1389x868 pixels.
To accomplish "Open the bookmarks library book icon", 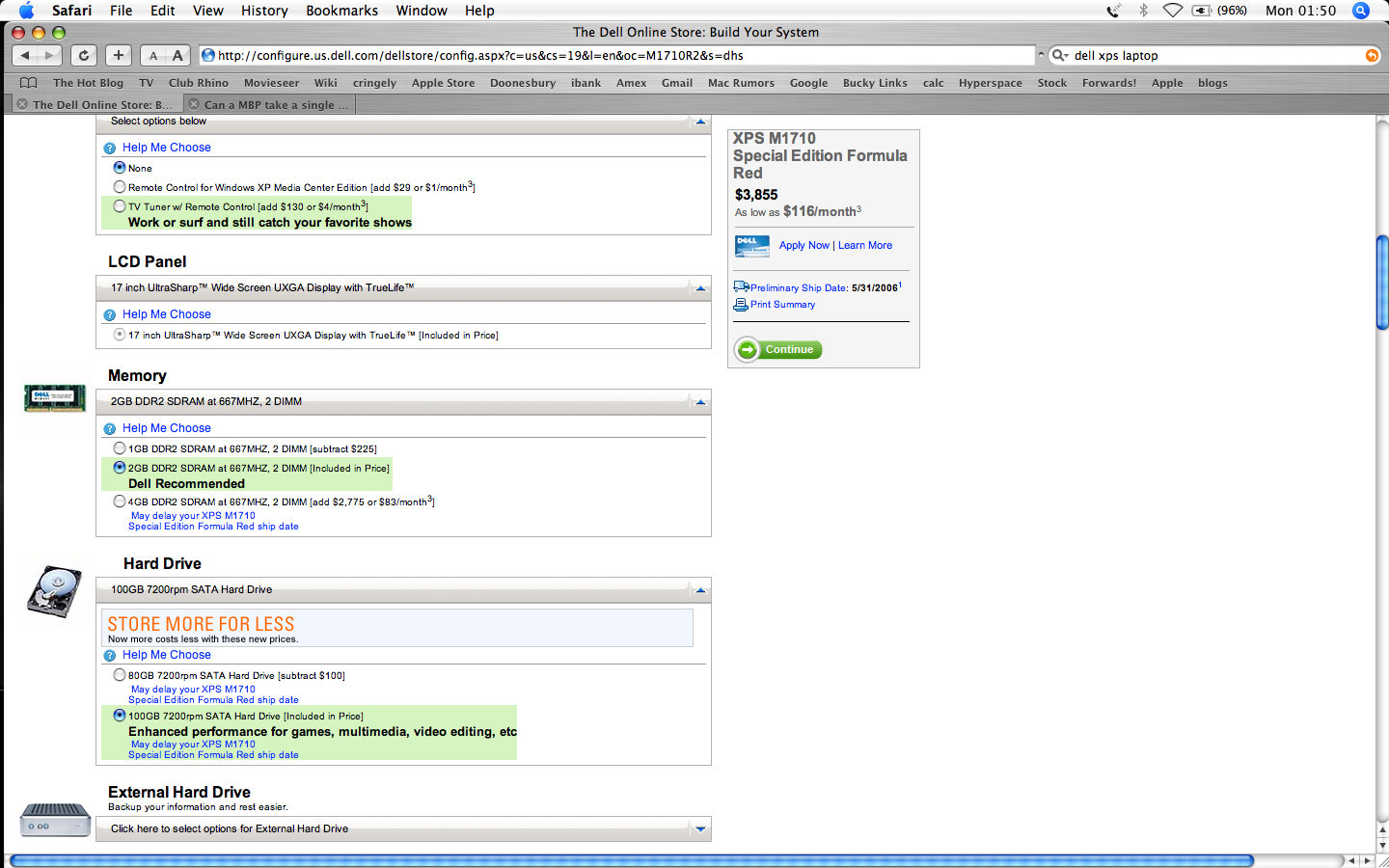I will [x=29, y=83].
